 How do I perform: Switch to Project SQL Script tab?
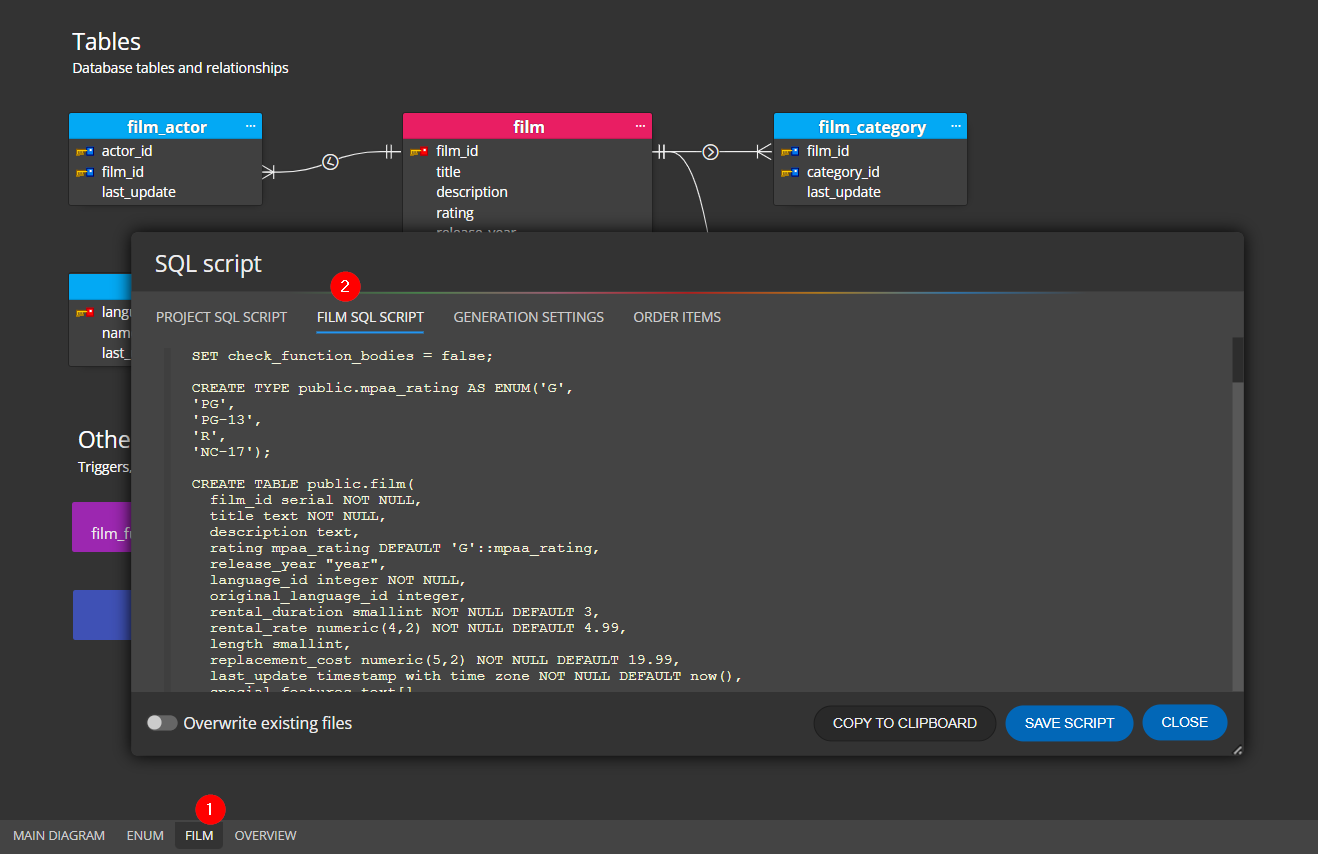pyautogui.click(x=221, y=317)
